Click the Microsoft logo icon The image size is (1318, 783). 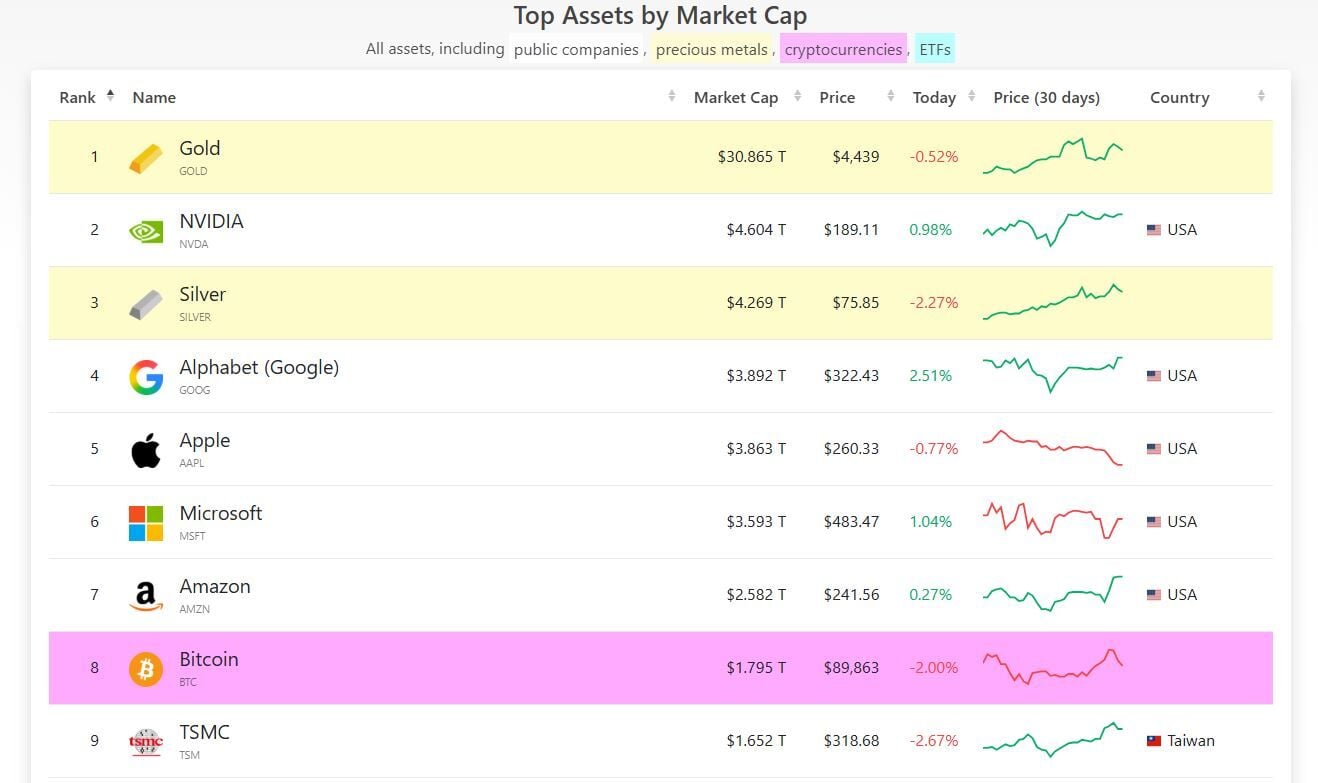[145, 523]
